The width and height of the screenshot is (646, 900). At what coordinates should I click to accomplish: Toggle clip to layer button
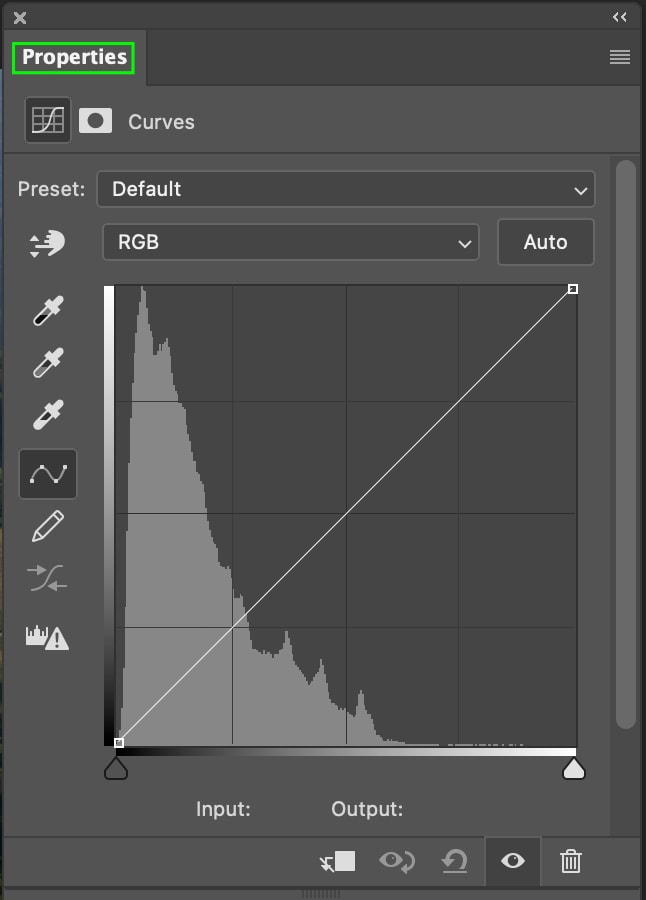(x=337, y=862)
